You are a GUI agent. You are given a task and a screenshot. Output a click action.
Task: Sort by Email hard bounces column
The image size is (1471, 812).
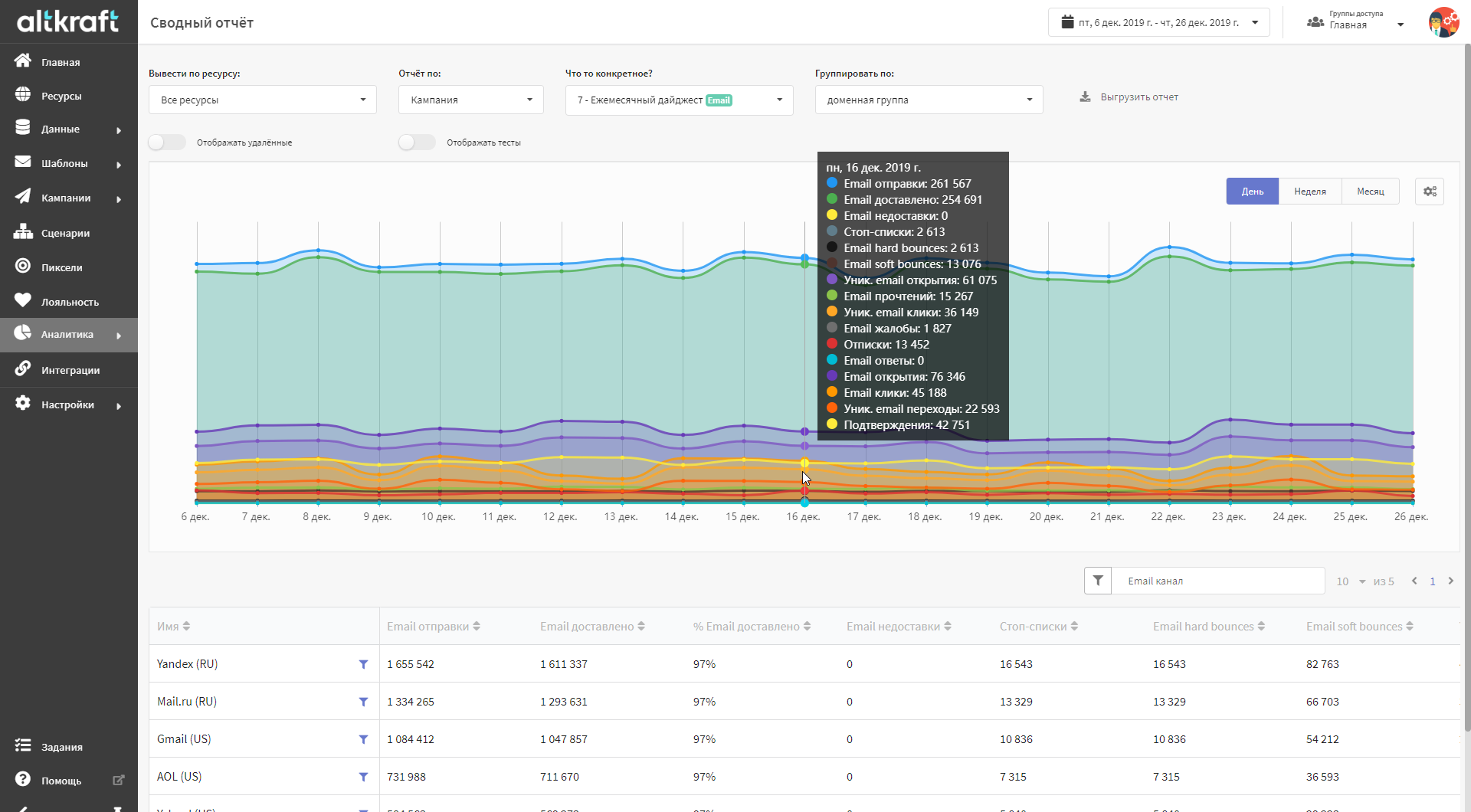coord(1209,626)
